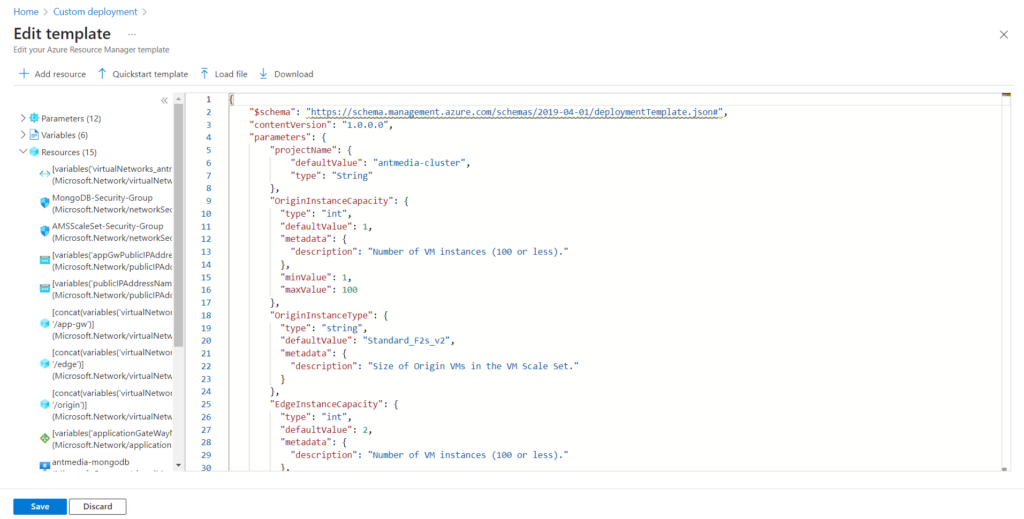Click "OriginInstanceCapacity" key in editor
Screen dimensions: 1024x519
click(x=332, y=201)
